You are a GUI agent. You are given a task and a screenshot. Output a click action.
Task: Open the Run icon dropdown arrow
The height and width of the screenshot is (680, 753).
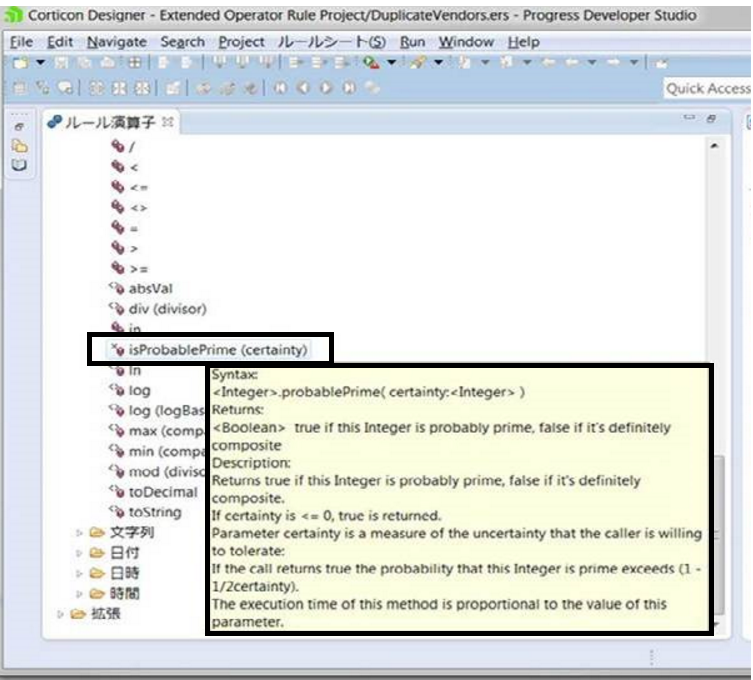coord(392,62)
